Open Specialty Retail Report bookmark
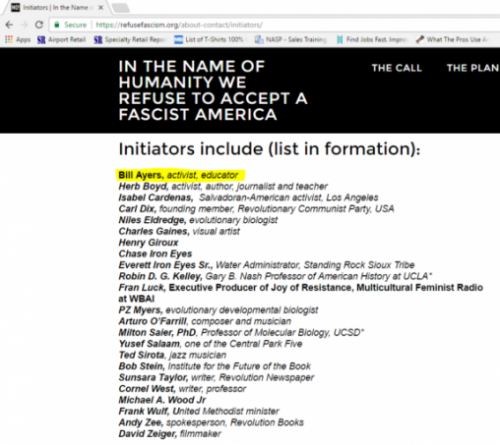500x445 pixels. point(129,40)
